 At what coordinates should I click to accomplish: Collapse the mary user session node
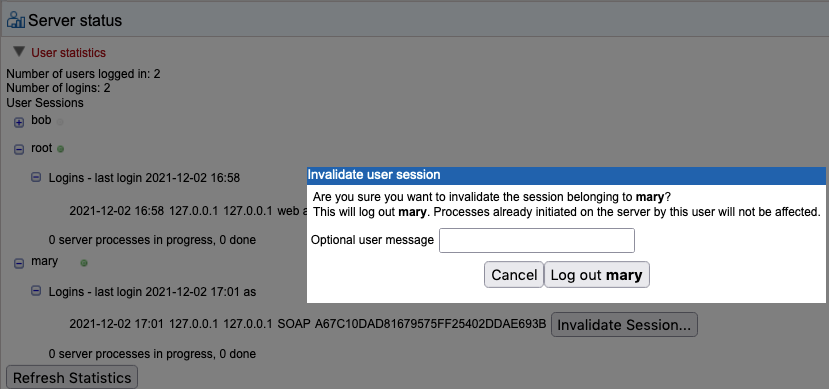[x=19, y=263]
